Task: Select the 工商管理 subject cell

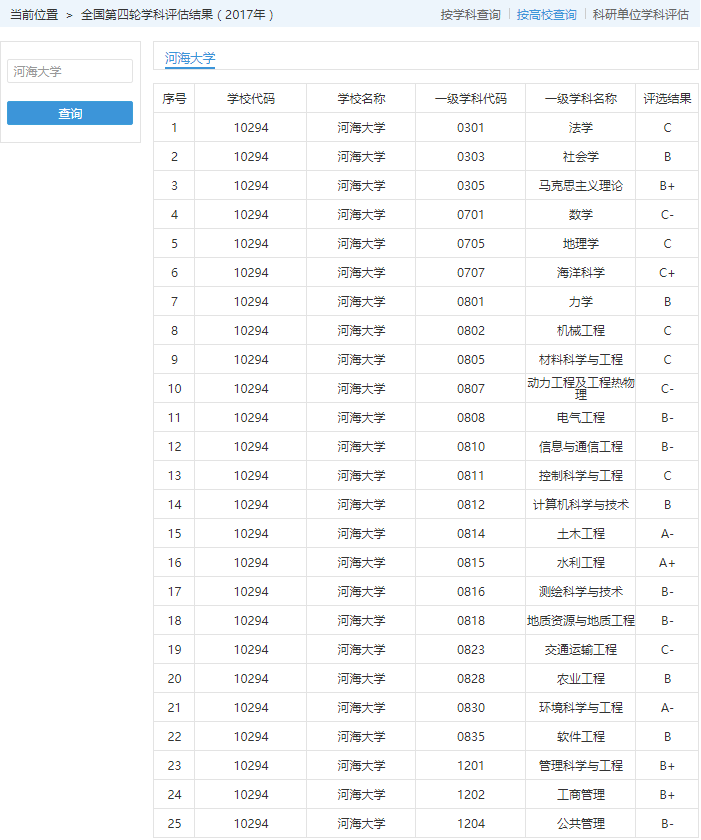Action: (581, 794)
